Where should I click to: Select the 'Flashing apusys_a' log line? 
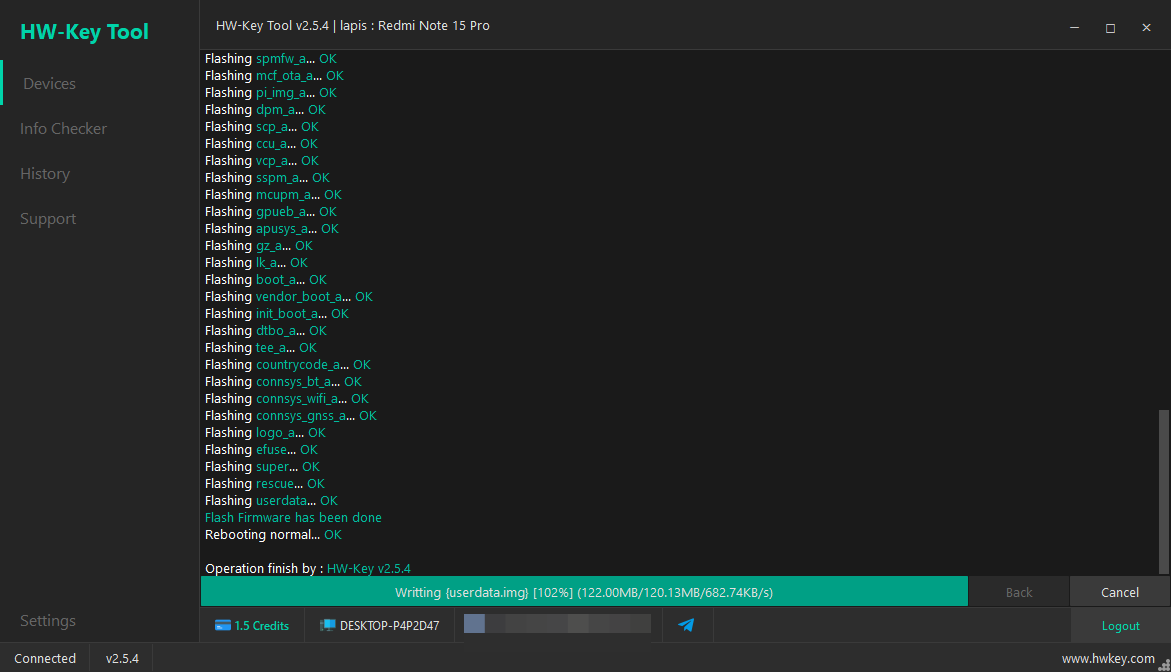coord(272,228)
